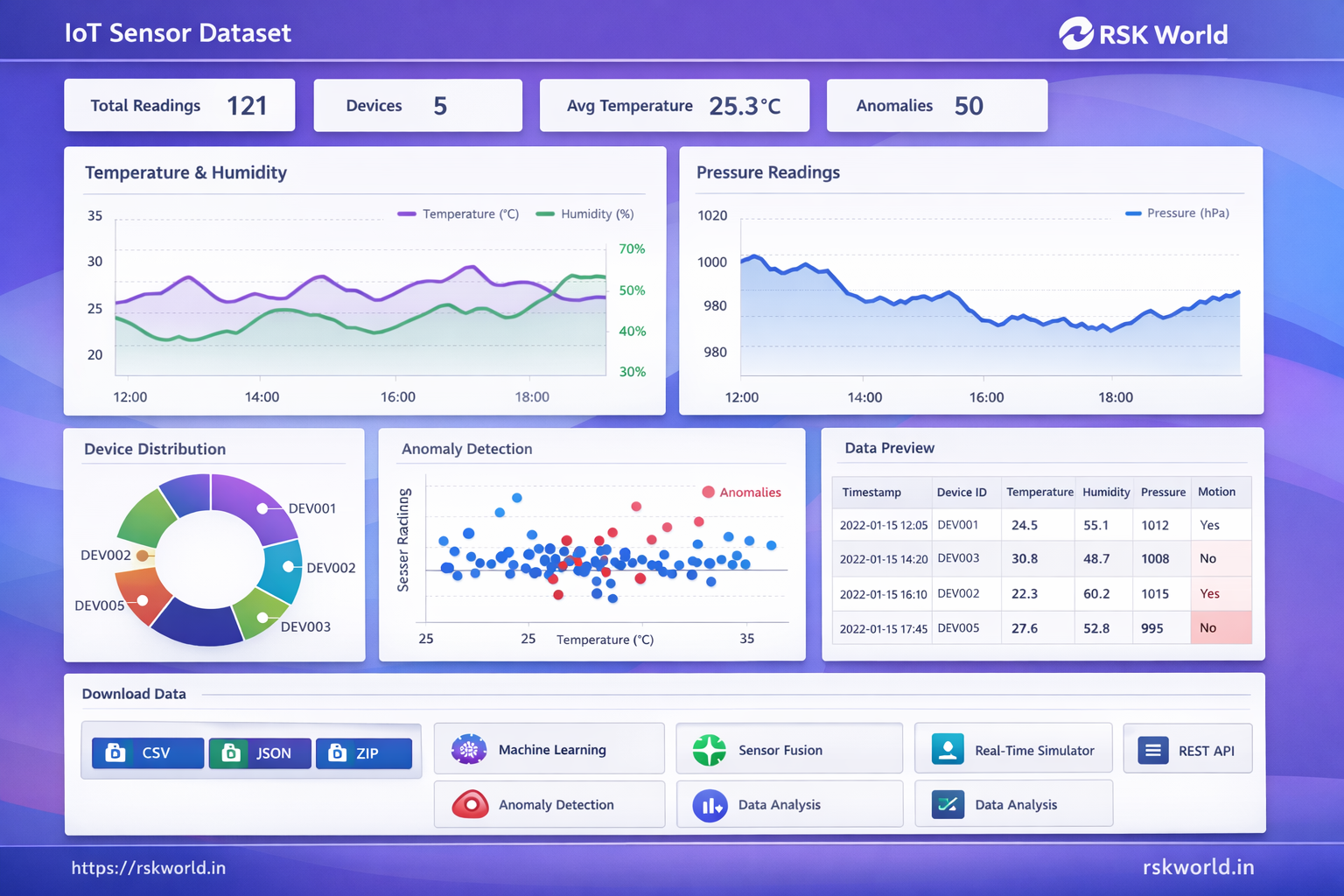Screen dimensions: 1344x896
Task: Open https://rskworld.in footer link
Action: [148, 868]
